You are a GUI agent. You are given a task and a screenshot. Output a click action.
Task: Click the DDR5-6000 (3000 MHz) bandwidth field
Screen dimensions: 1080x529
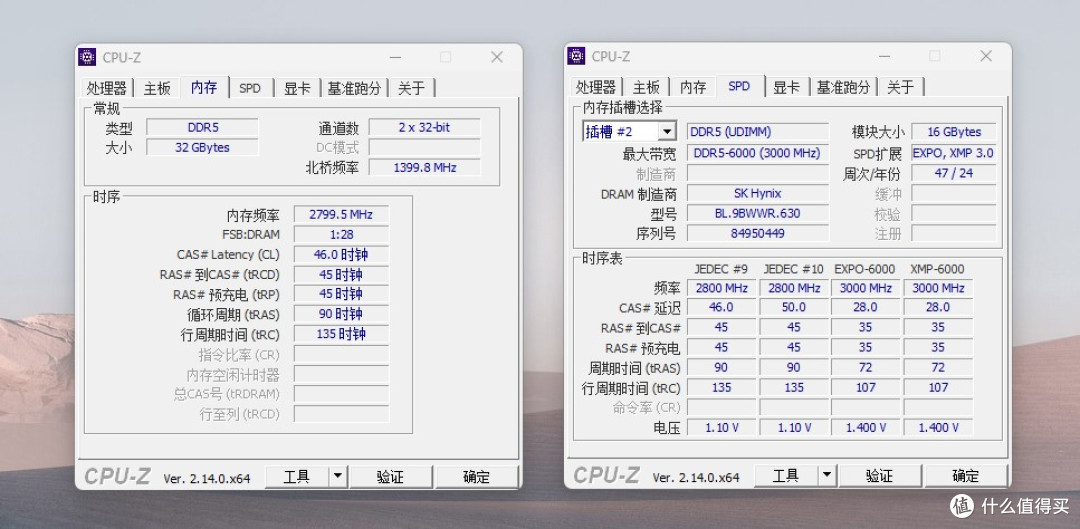tap(758, 153)
